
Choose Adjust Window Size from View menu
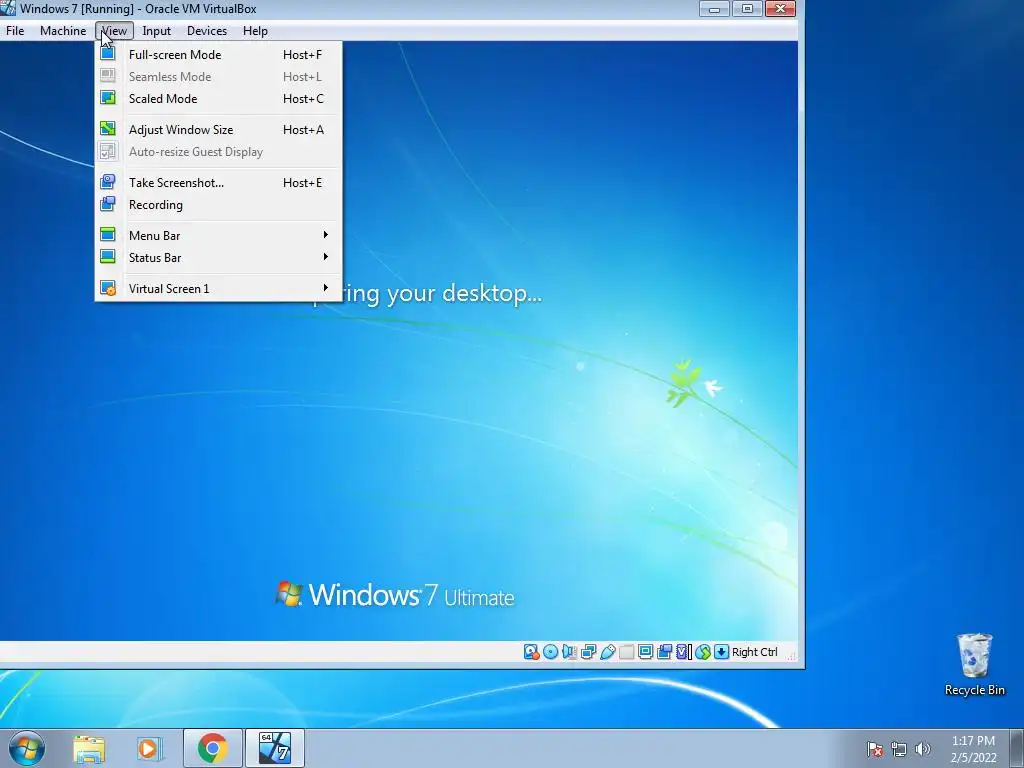219,130
